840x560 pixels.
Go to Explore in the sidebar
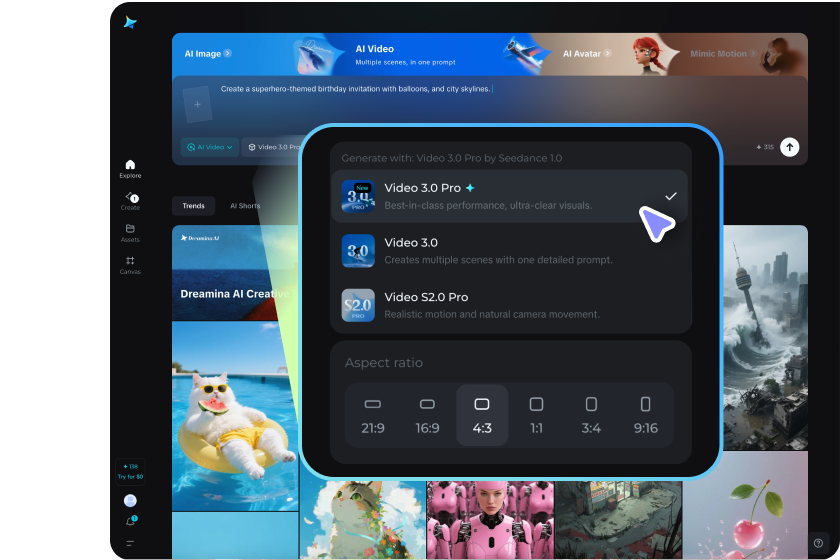tap(130, 169)
